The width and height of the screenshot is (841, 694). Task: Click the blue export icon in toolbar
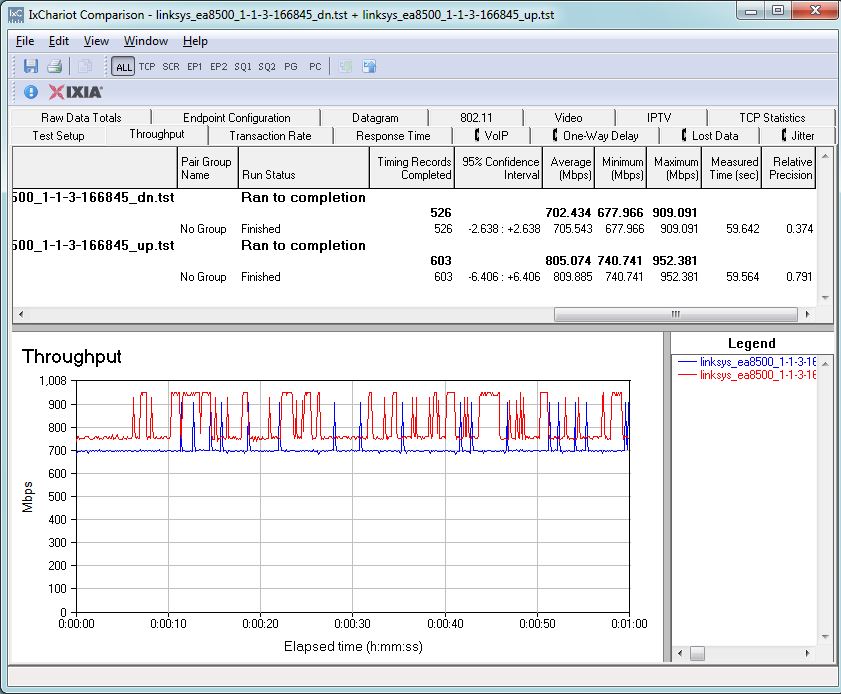pyautogui.click(x=369, y=67)
